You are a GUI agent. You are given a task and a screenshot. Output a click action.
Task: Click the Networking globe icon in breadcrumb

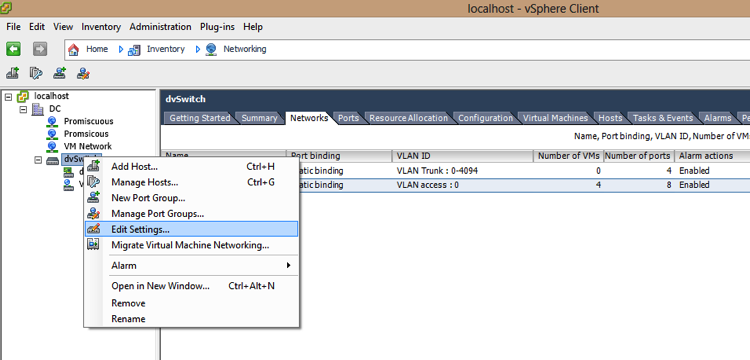[211, 49]
